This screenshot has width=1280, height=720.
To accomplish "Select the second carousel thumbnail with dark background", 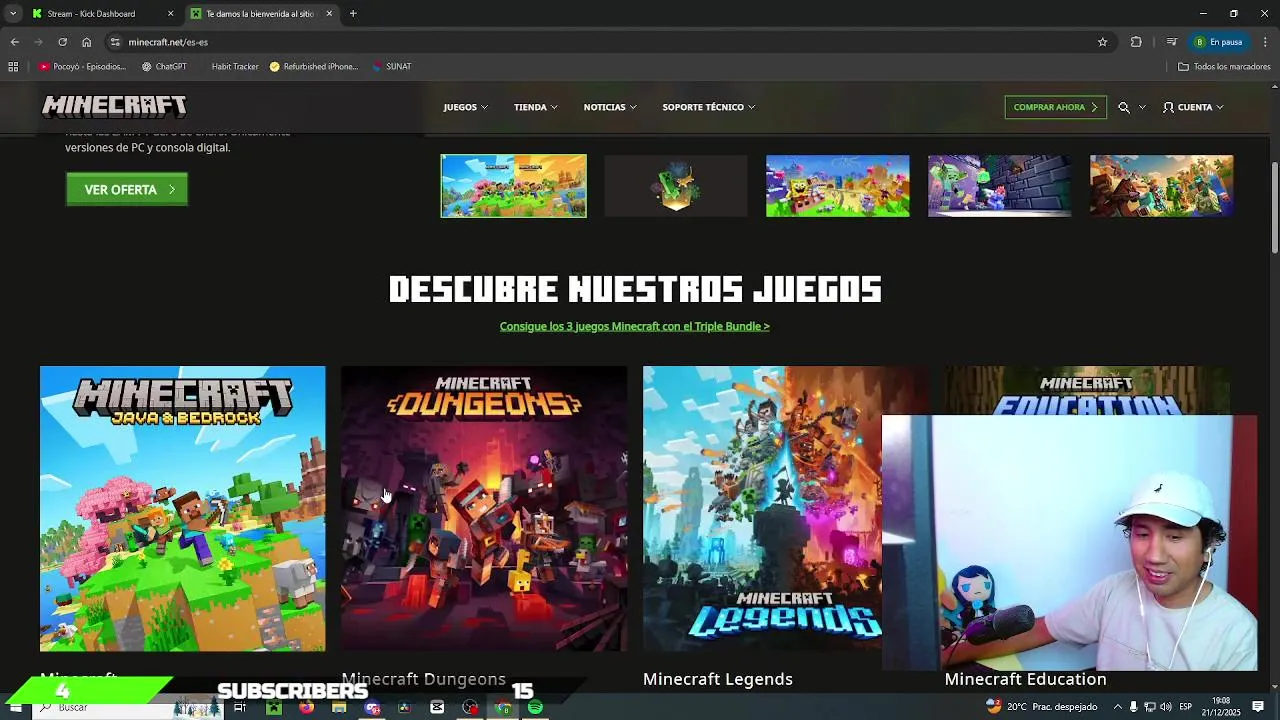I will pos(676,186).
